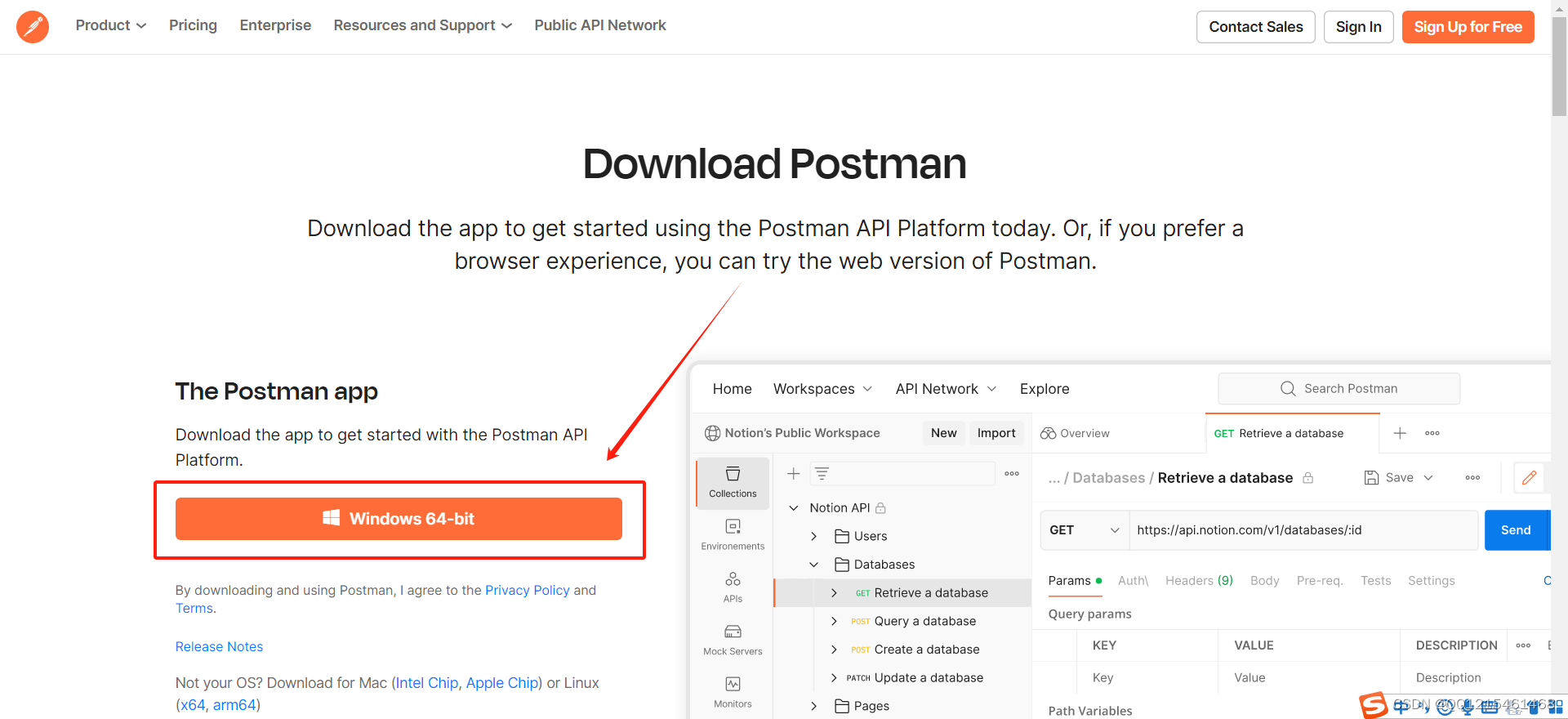Open the Resources and Support dropdown
Screen dimensions: 1568x719
tap(423, 25)
